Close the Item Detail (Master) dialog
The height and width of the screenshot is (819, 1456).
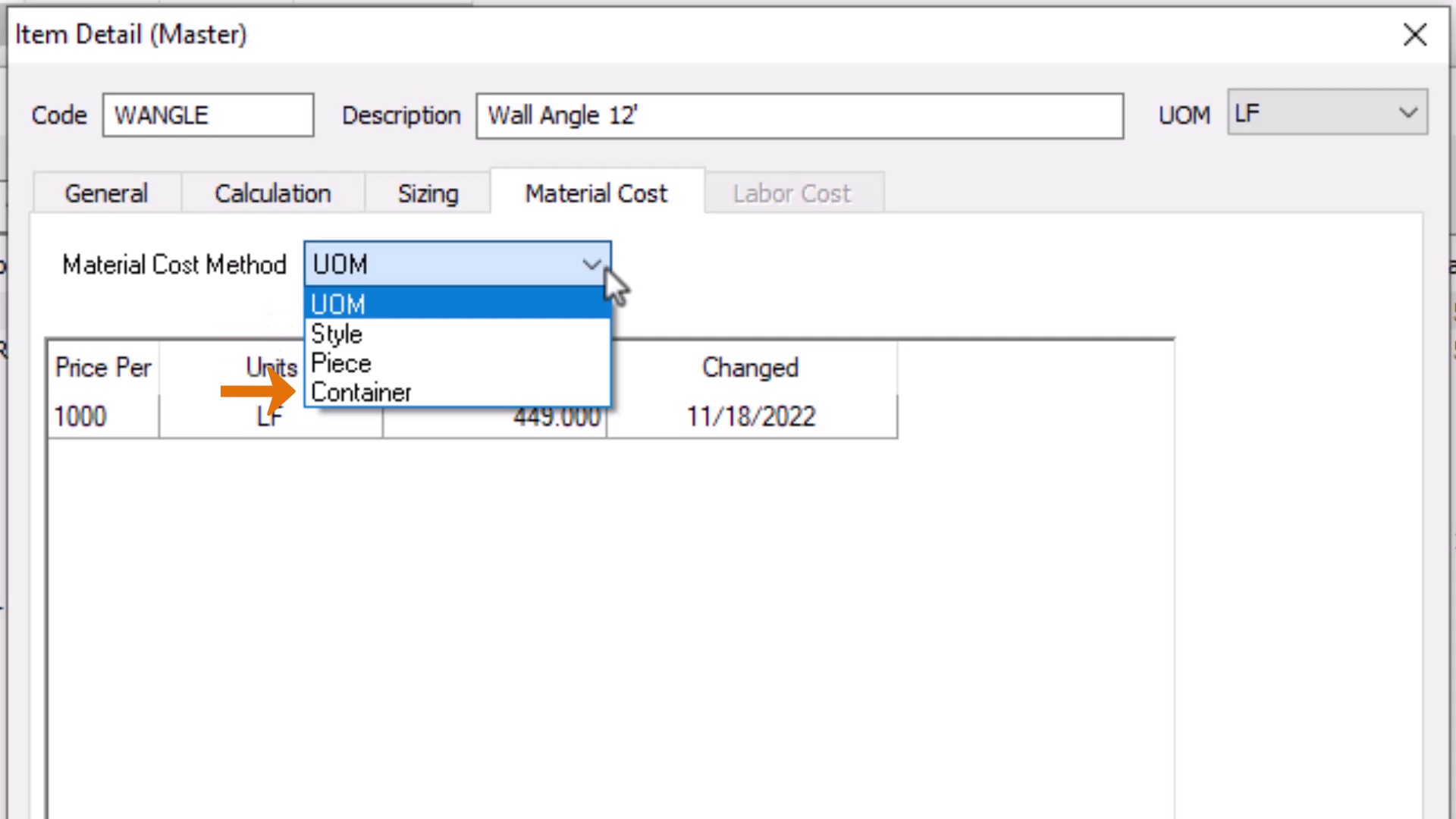1414,35
